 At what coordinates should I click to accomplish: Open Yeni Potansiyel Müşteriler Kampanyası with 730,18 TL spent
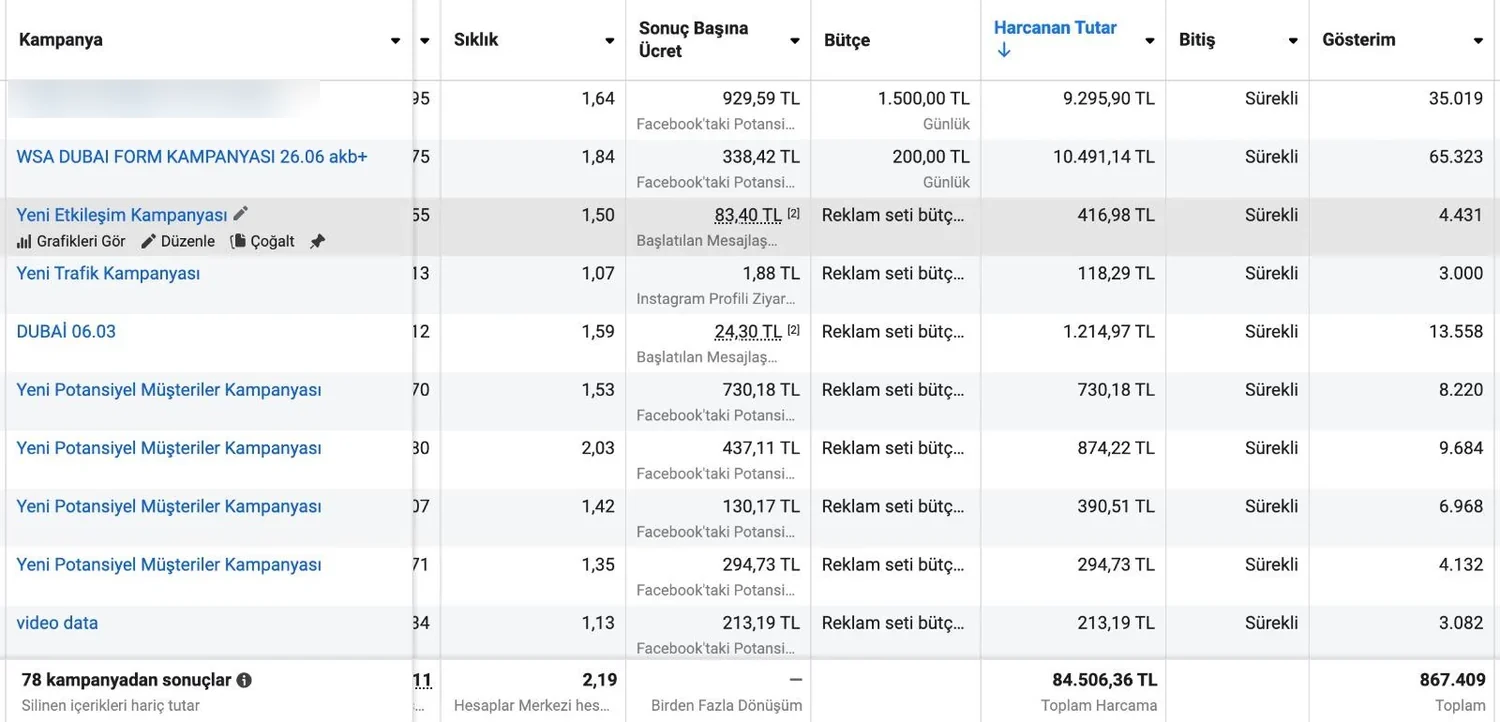[169, 389]
